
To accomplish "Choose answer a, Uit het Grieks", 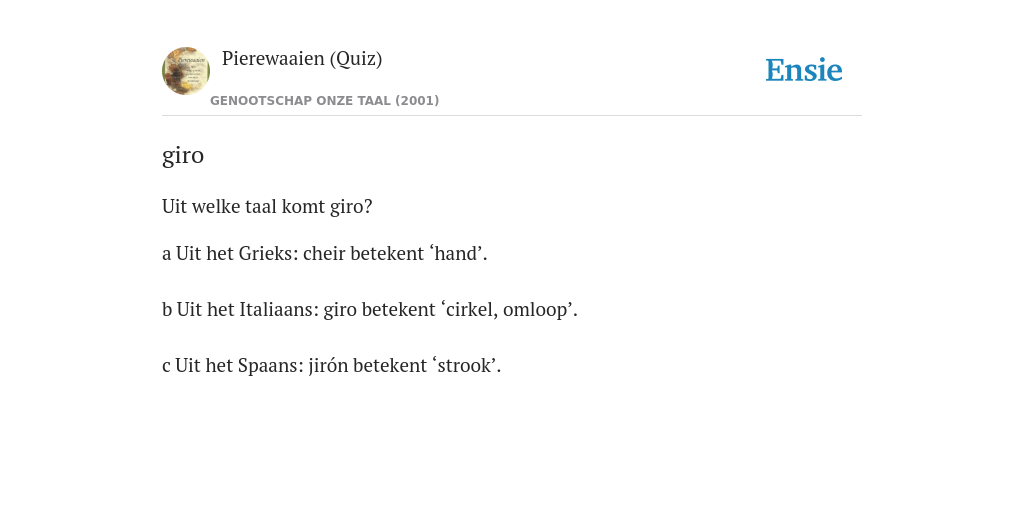I will 325,253.
